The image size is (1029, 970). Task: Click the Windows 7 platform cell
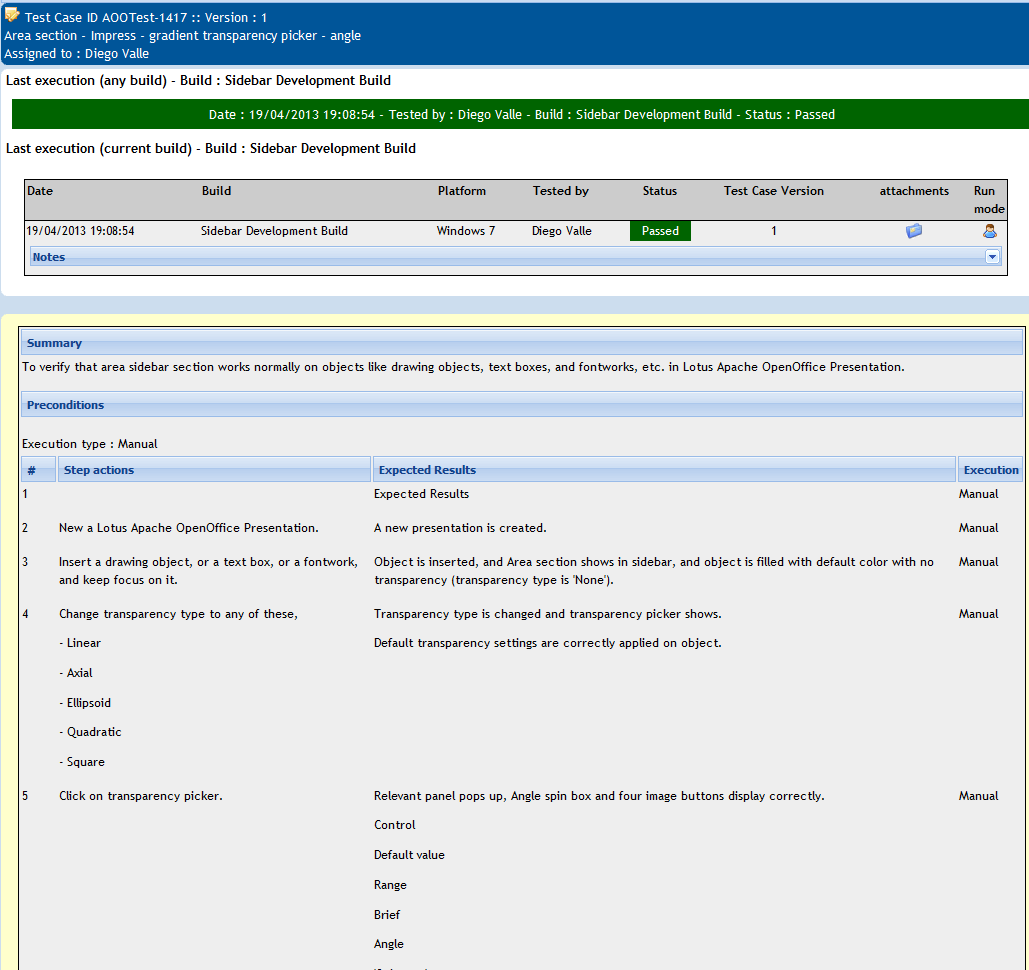466,231
